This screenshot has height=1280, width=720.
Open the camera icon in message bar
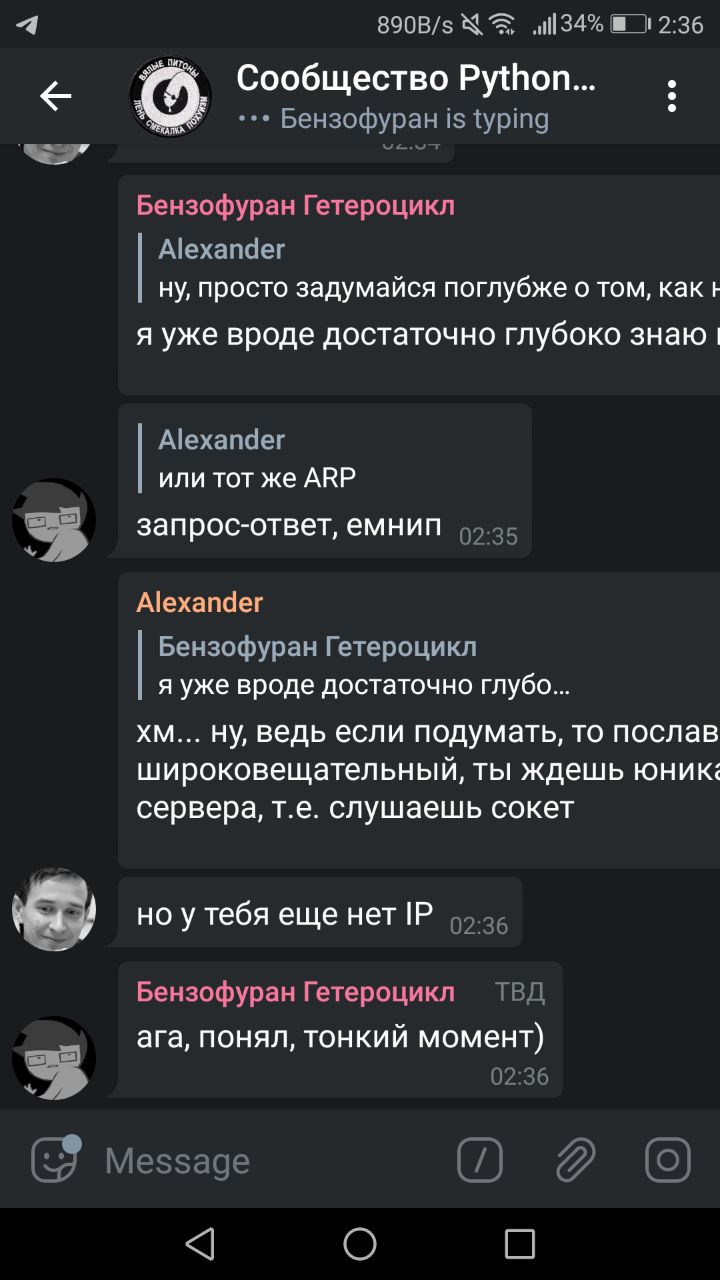coord(668,1160)
